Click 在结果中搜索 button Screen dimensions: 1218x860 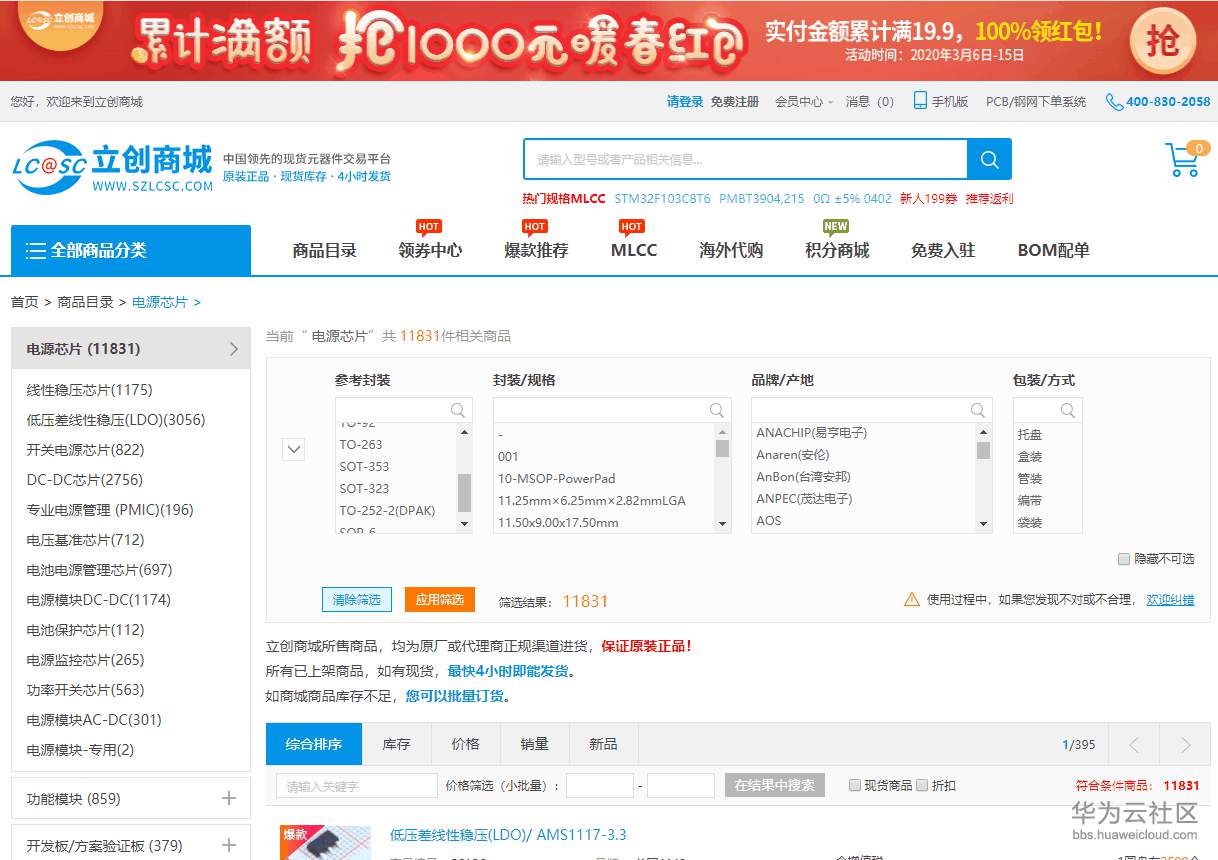coord(775,785)
